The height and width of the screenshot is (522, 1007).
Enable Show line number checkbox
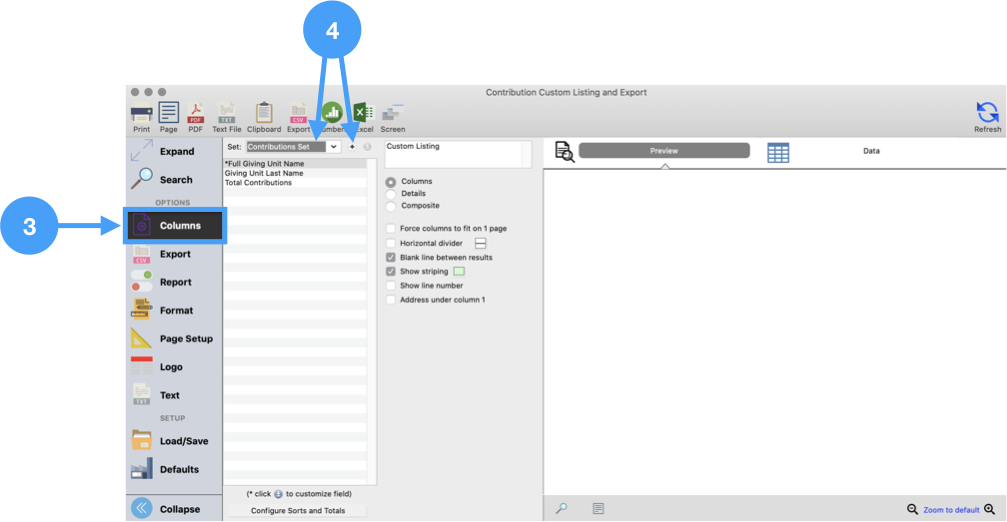click(391, 285)
